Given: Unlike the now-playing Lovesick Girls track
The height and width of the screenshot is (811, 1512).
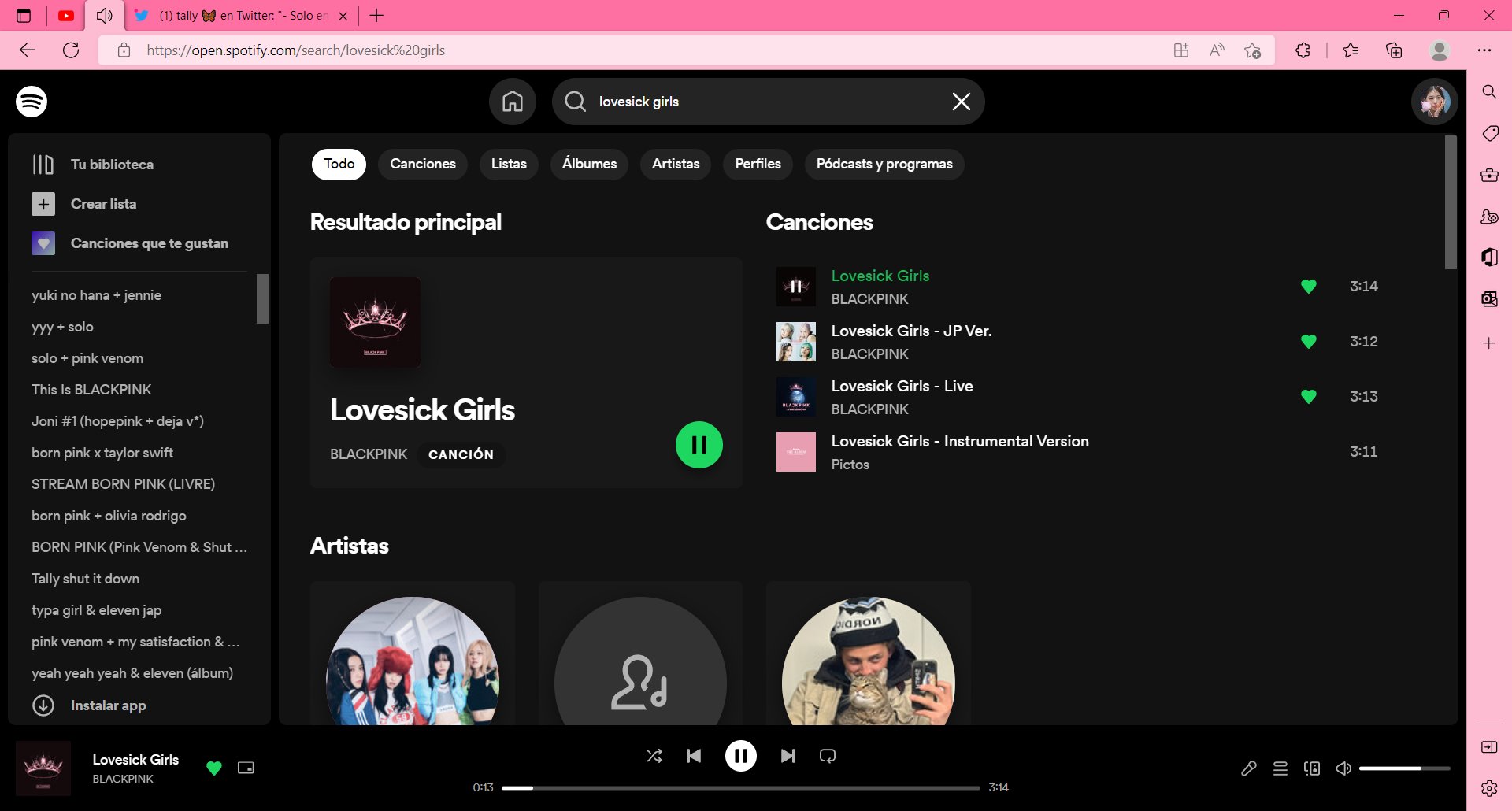Looking at the screenshot, I should pos(214,768).
